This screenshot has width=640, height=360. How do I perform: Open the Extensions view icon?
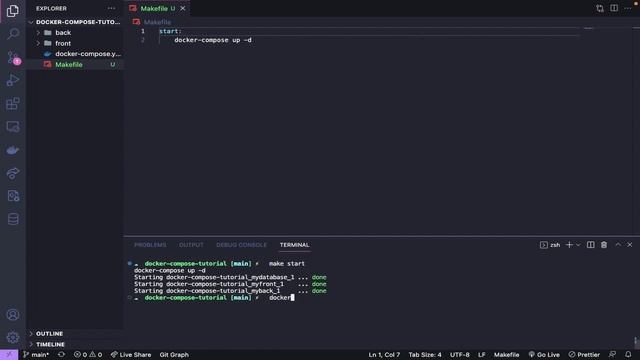13,104
